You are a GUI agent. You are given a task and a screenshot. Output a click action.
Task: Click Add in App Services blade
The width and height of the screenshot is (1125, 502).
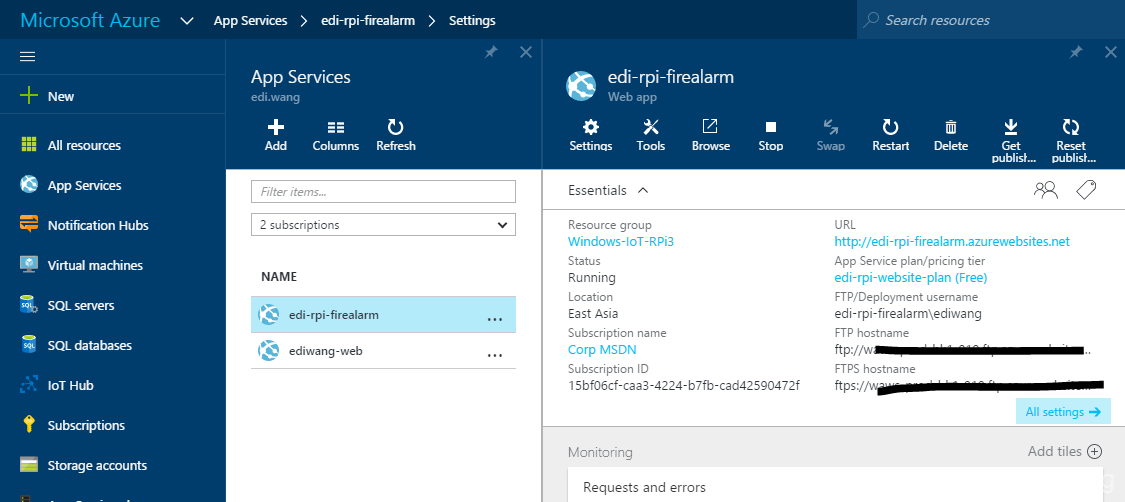pyautogui.click(x=276, y=136)
